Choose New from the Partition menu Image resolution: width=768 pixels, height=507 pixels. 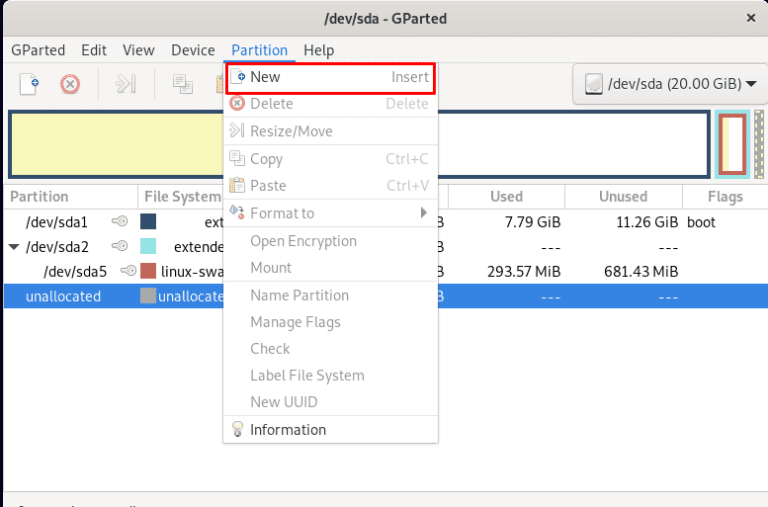(x=329, y=77)
